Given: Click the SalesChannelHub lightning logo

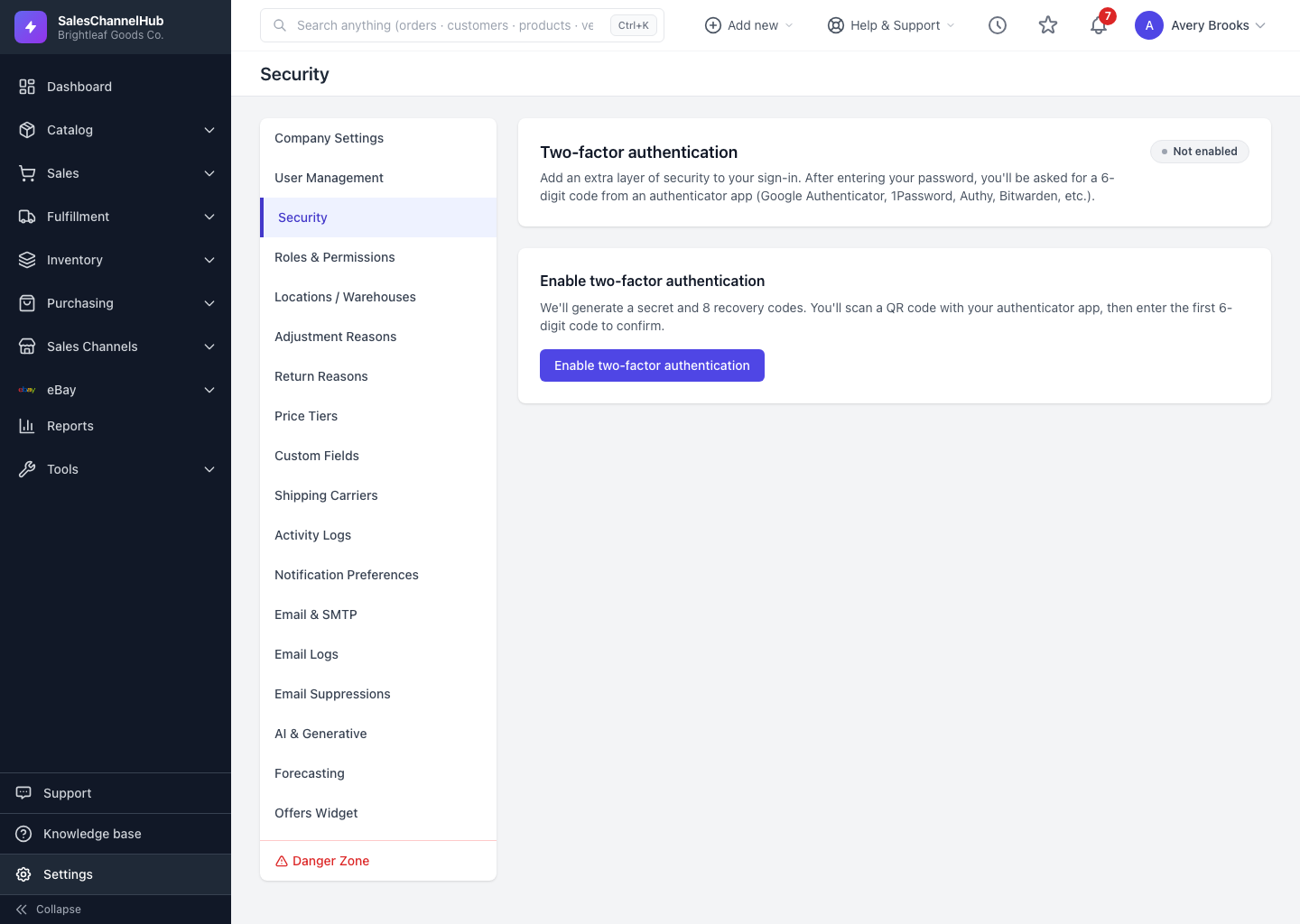Looking at the screenshot, I should [x=31, y=27].
